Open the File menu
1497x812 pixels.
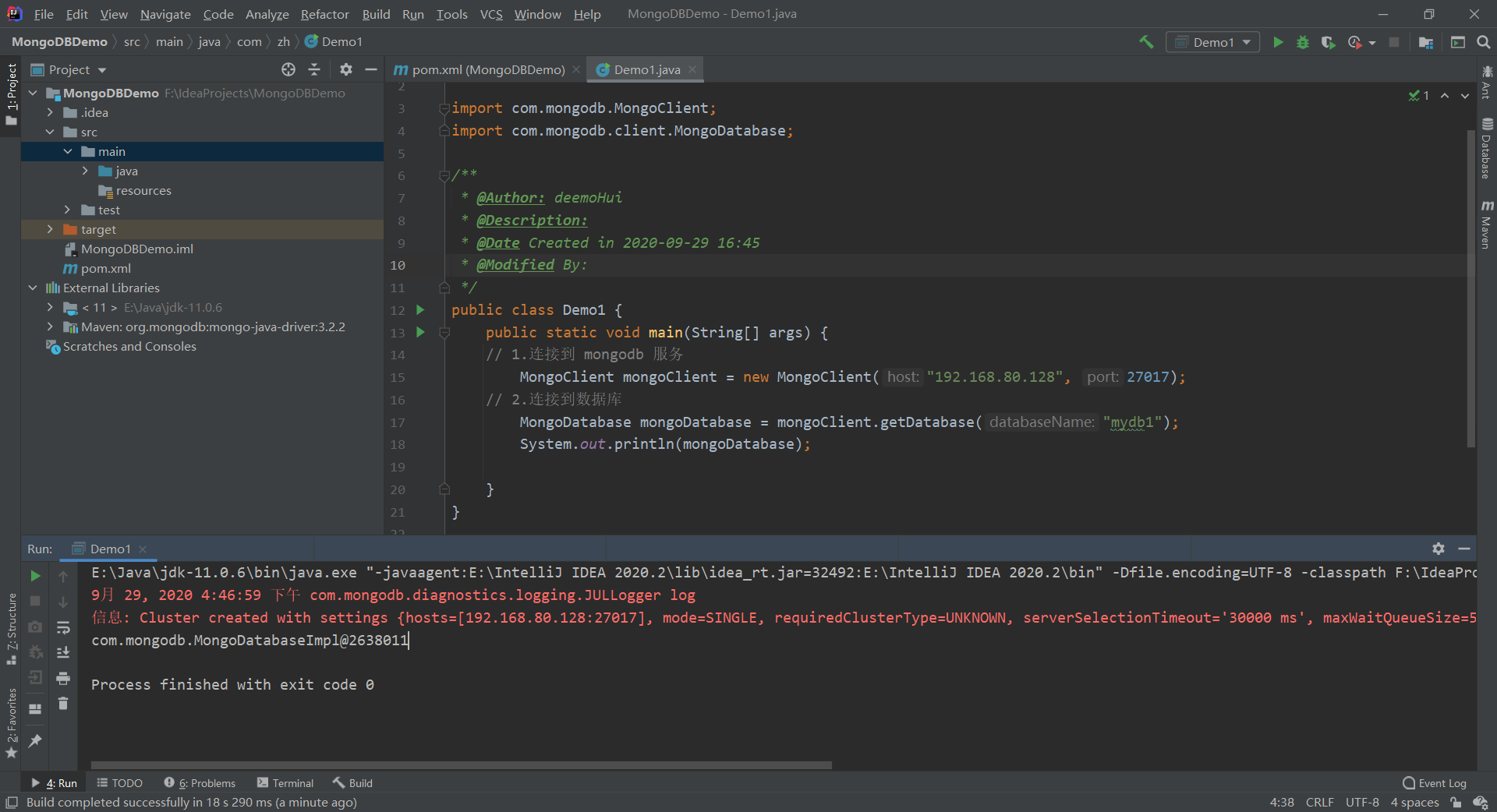pyautogui.click(x=44, y=14)
